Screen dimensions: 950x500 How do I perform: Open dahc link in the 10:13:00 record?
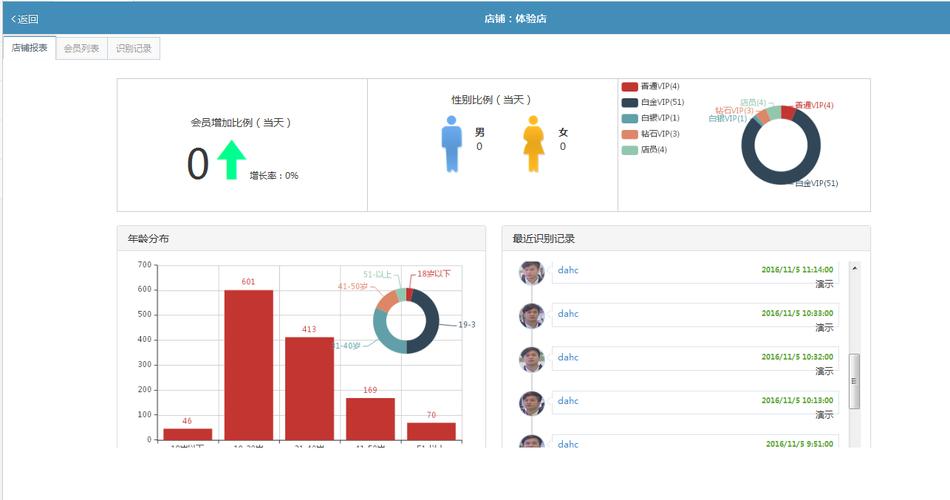click(x=568, y=401)
